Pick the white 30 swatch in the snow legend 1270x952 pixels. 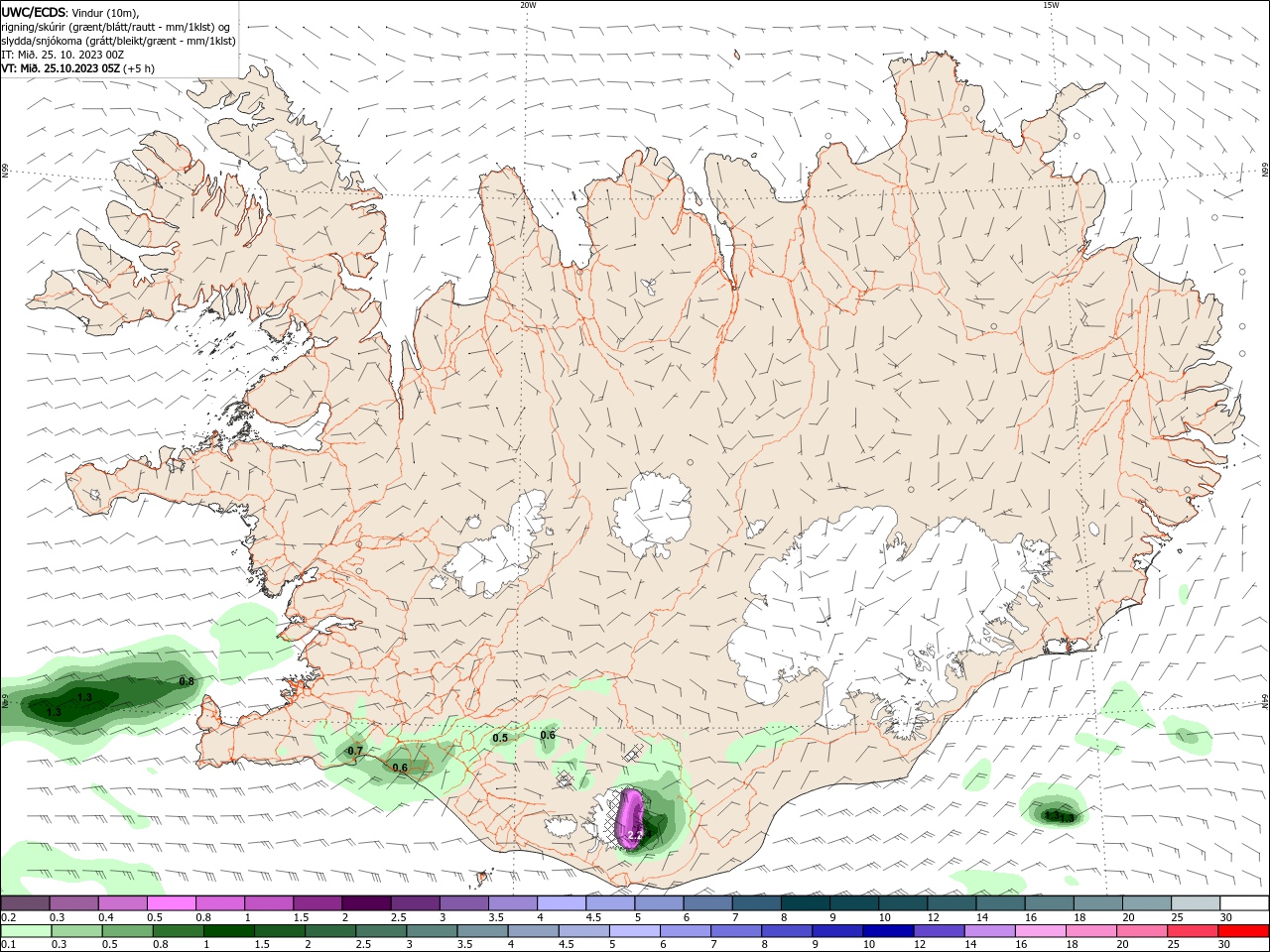1244,903
